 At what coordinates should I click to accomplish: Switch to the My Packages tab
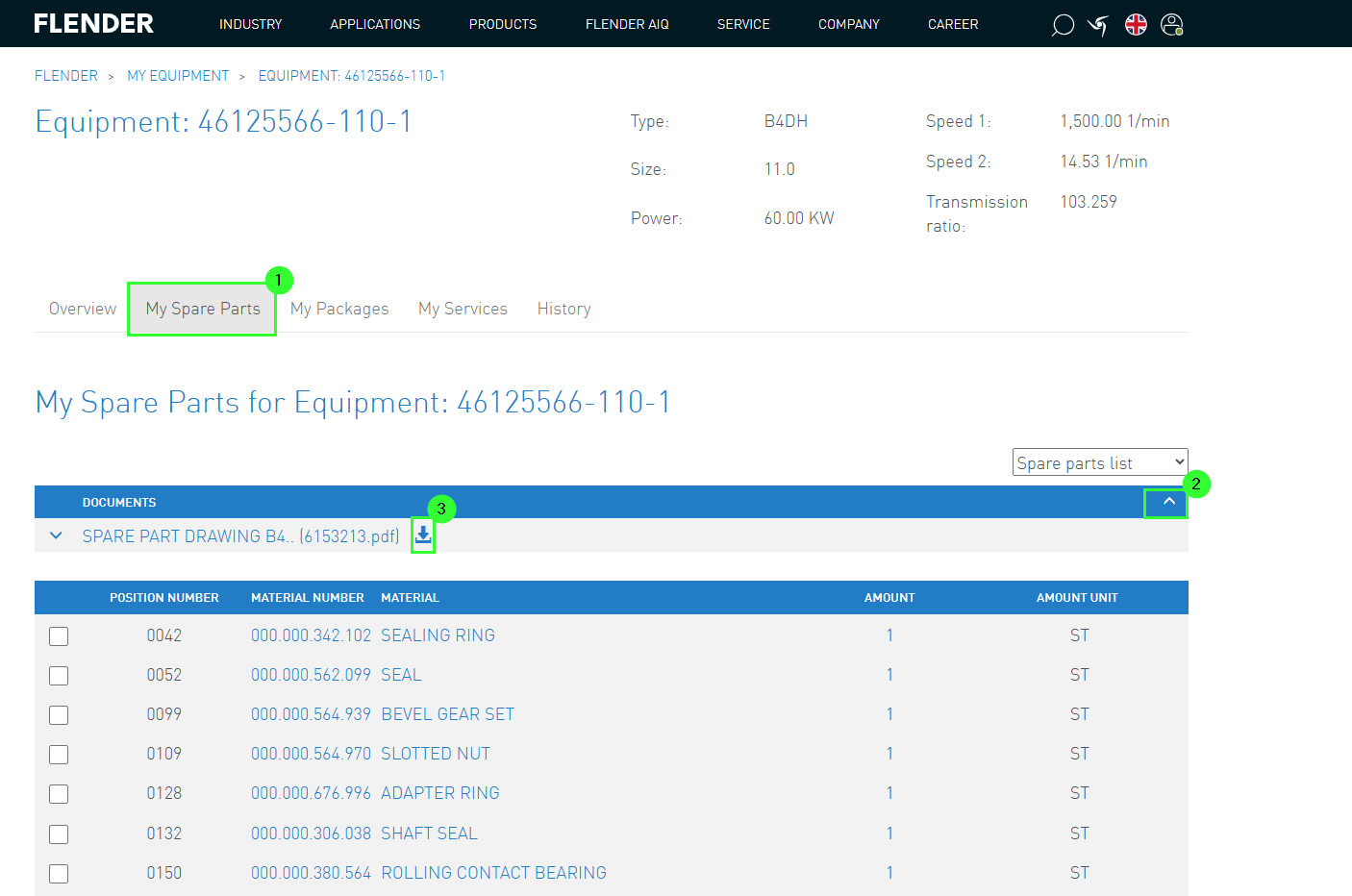click(339, 309)
